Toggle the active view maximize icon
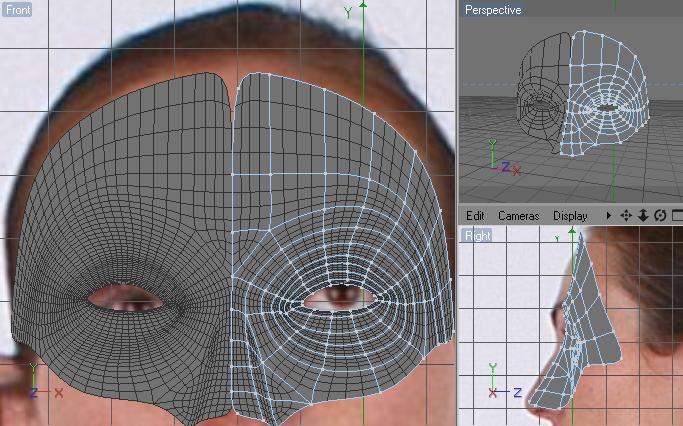Viewport: 683px width, 426px height. [678, 216]
